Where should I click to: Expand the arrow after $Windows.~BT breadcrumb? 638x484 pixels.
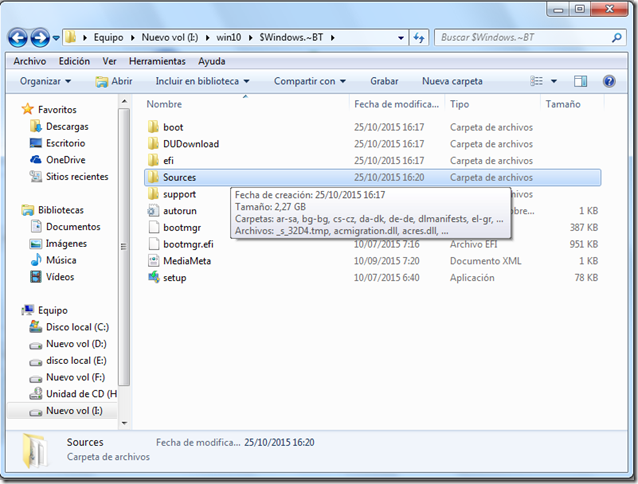point(332,38)
